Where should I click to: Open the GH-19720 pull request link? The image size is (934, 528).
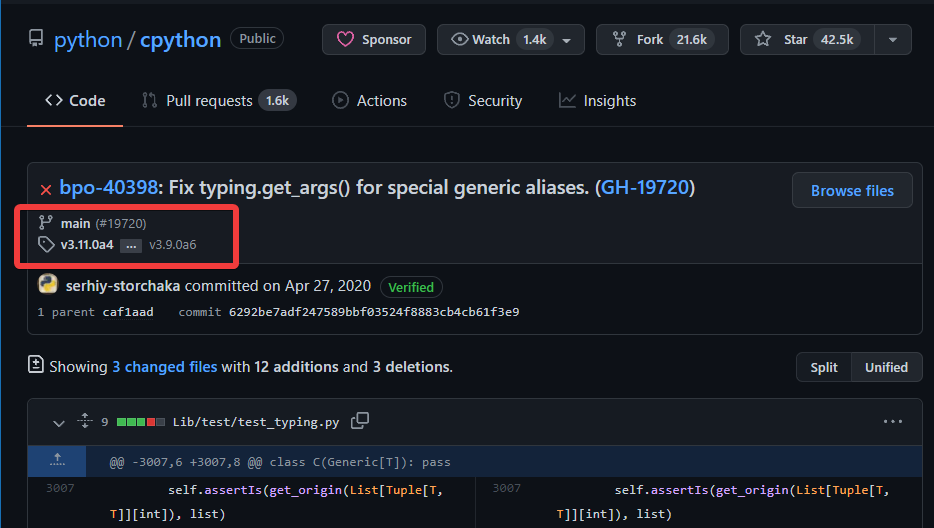coord(645,188)
